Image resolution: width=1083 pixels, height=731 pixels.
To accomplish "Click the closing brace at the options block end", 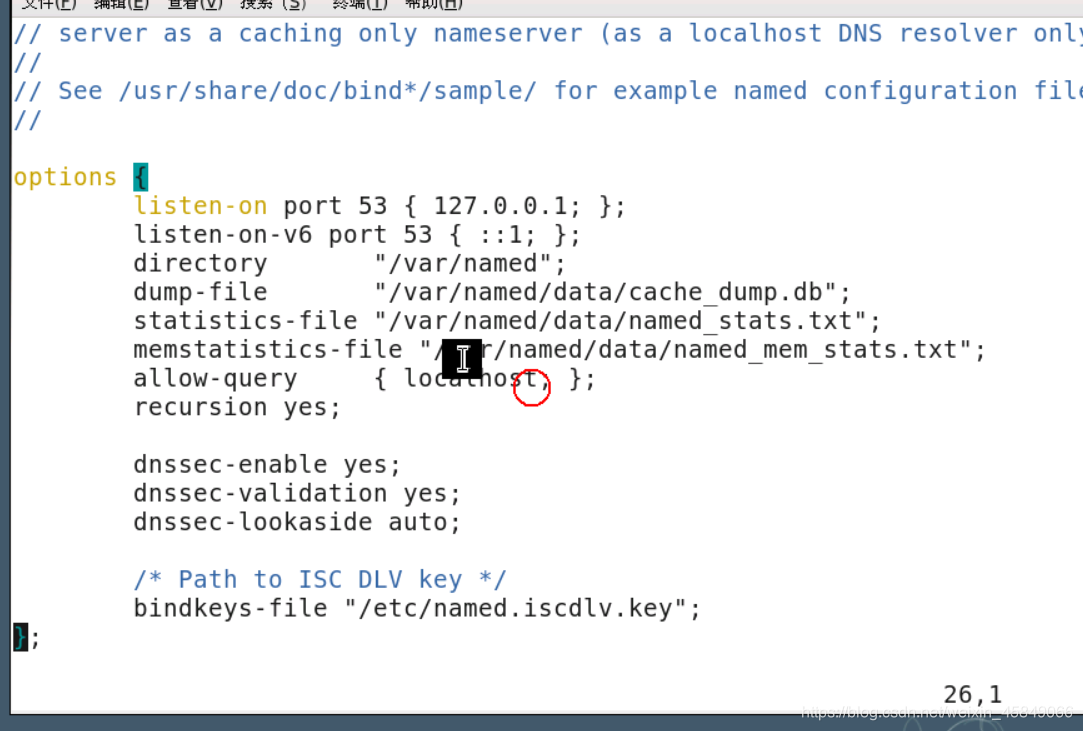I will coord(21,637).
